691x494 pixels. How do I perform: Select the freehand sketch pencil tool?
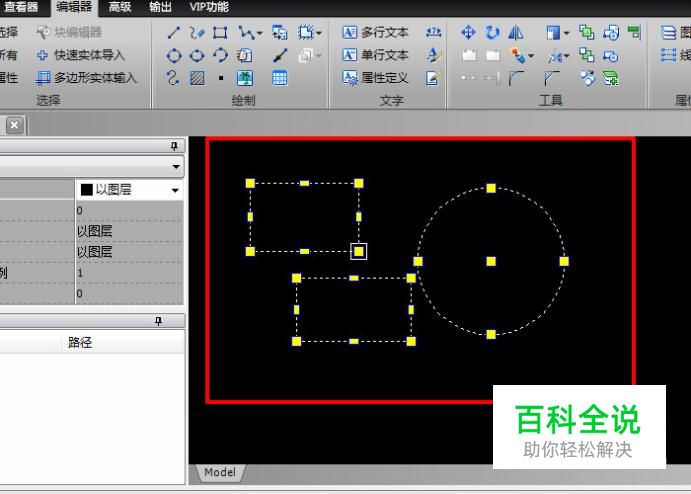197,32
